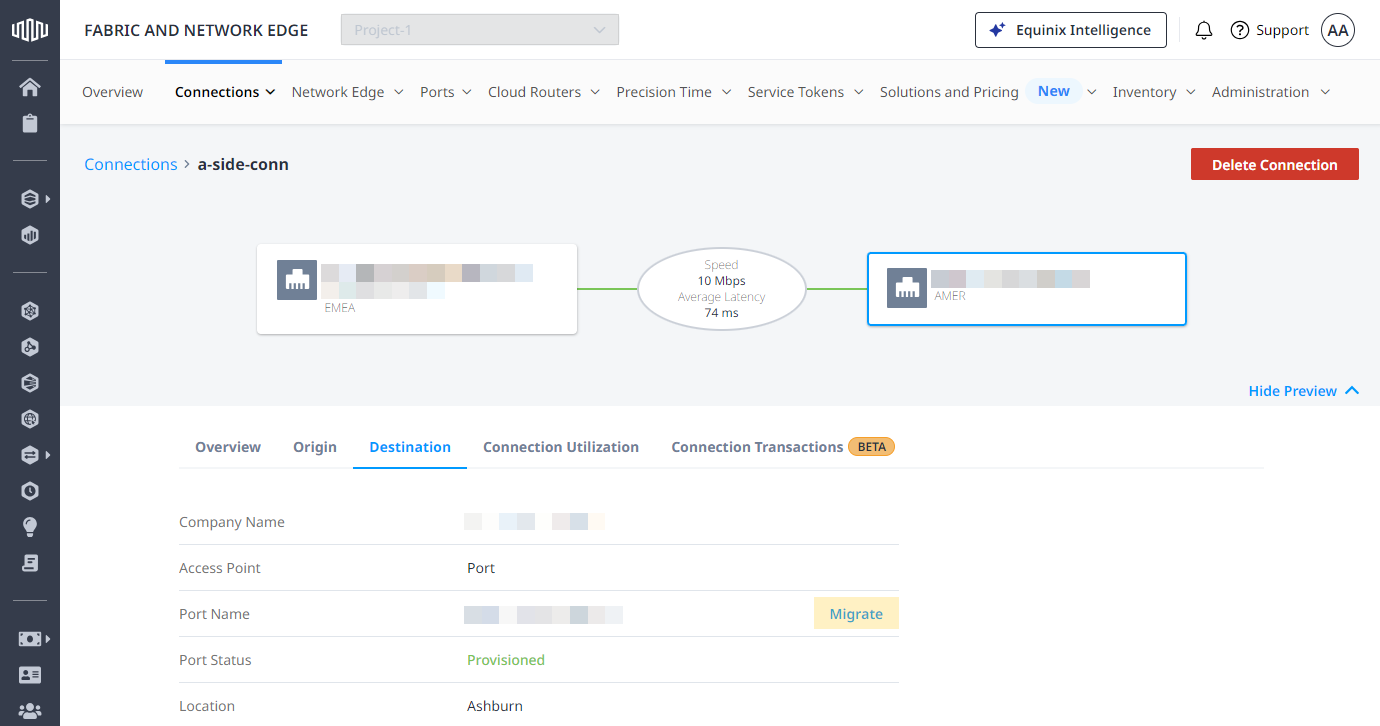Open the exchange-arrows hexagon icon in the sidebar
This screenshot has height=726, width=1380.
30,455
